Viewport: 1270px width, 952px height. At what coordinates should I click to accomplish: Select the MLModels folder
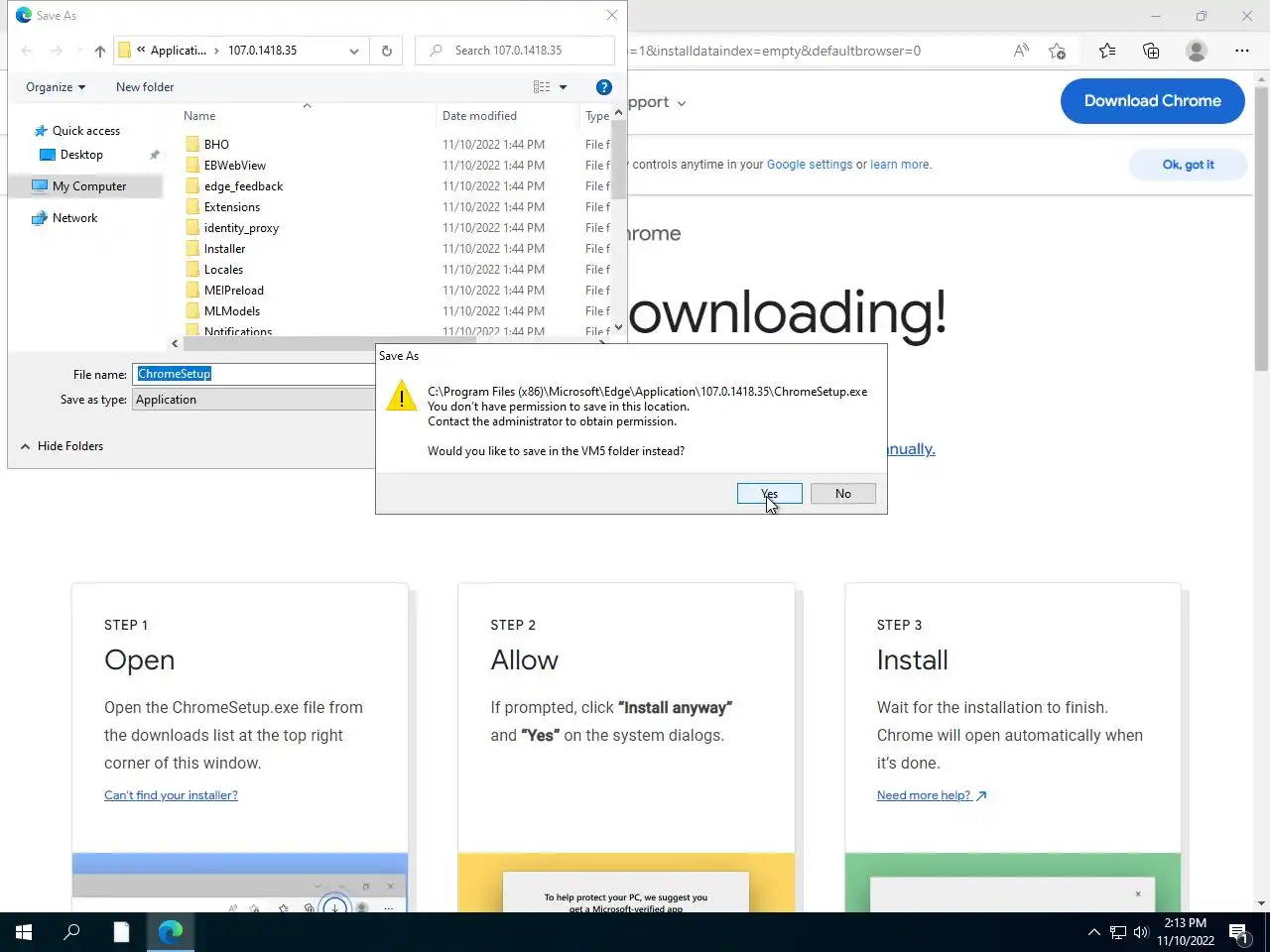(x=232, y=311)
